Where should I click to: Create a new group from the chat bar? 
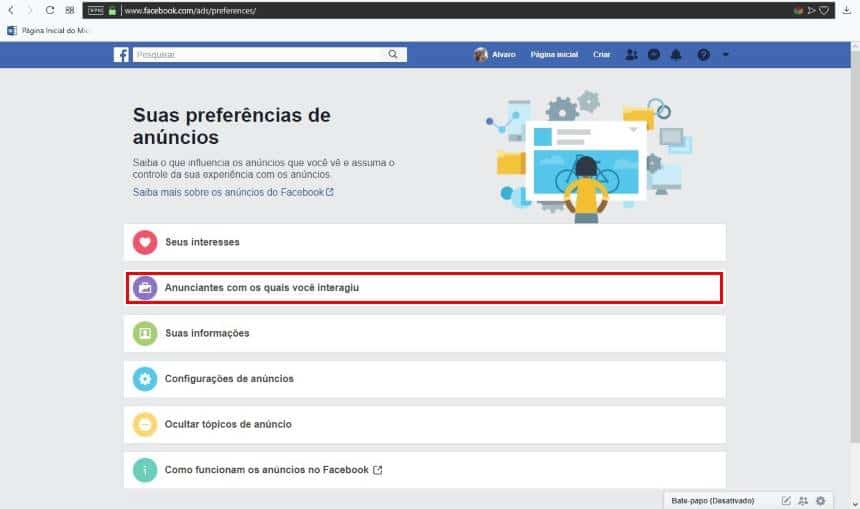coord(803,500)
